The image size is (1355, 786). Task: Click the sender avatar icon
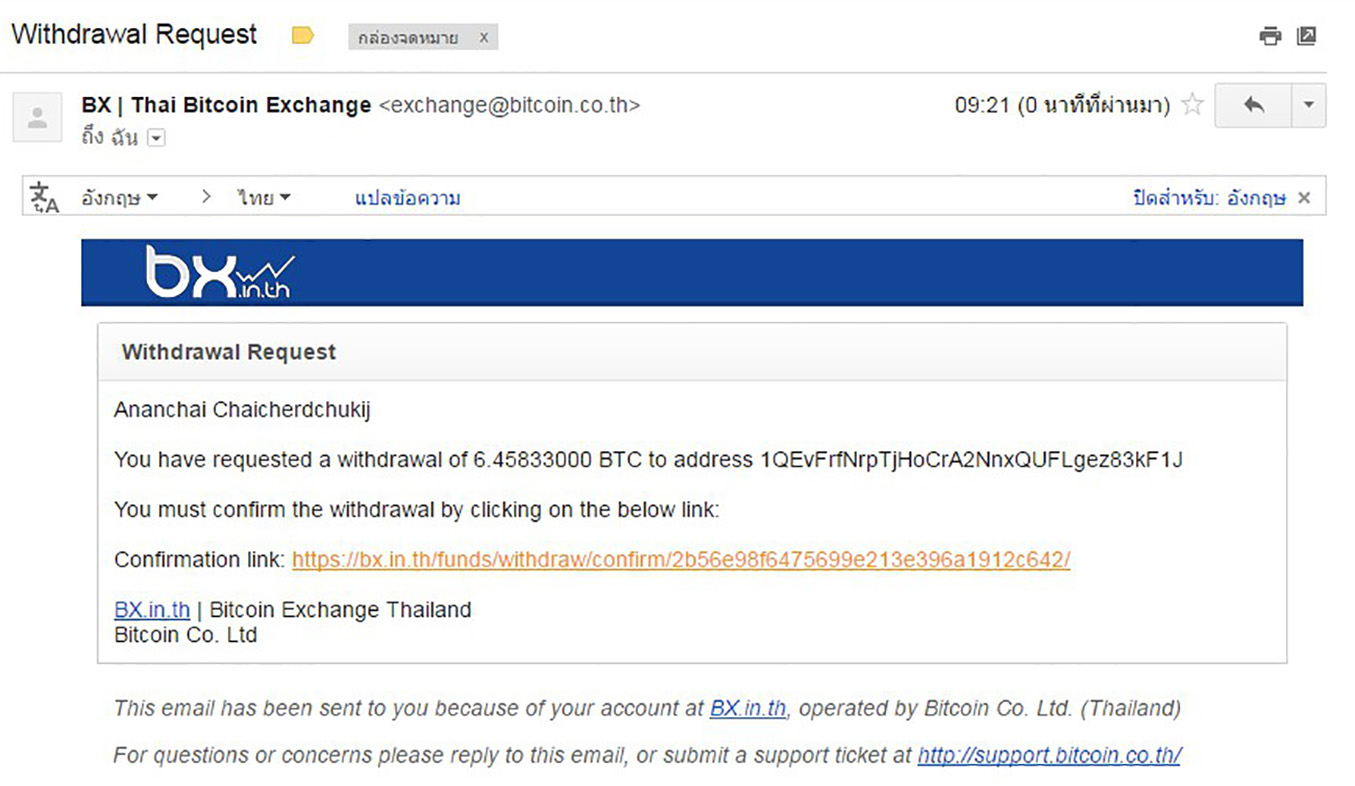pyautogui.click(x=37, y=118)
